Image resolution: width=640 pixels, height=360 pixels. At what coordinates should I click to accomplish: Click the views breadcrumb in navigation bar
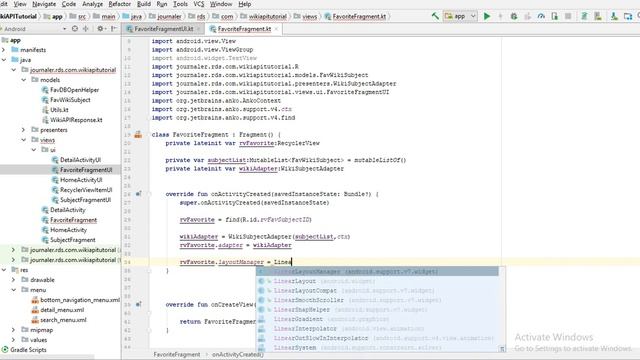click(309, 16)
